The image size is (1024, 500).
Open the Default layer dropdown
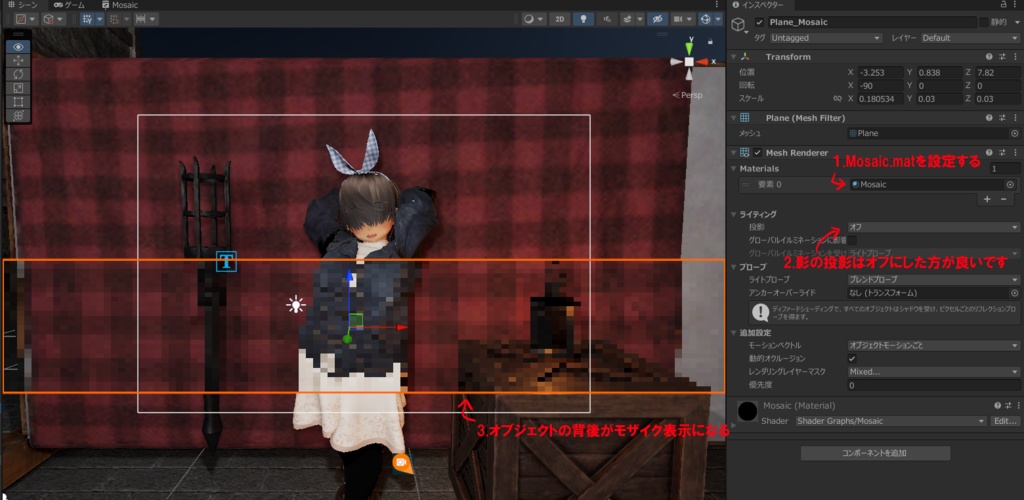(970, 38)
